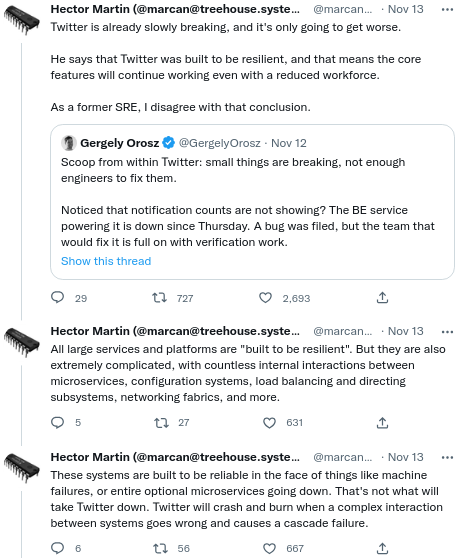Screen dimensions: 457x558
Task: Retweet the tweet with 56 retweets
Action: 160,548
